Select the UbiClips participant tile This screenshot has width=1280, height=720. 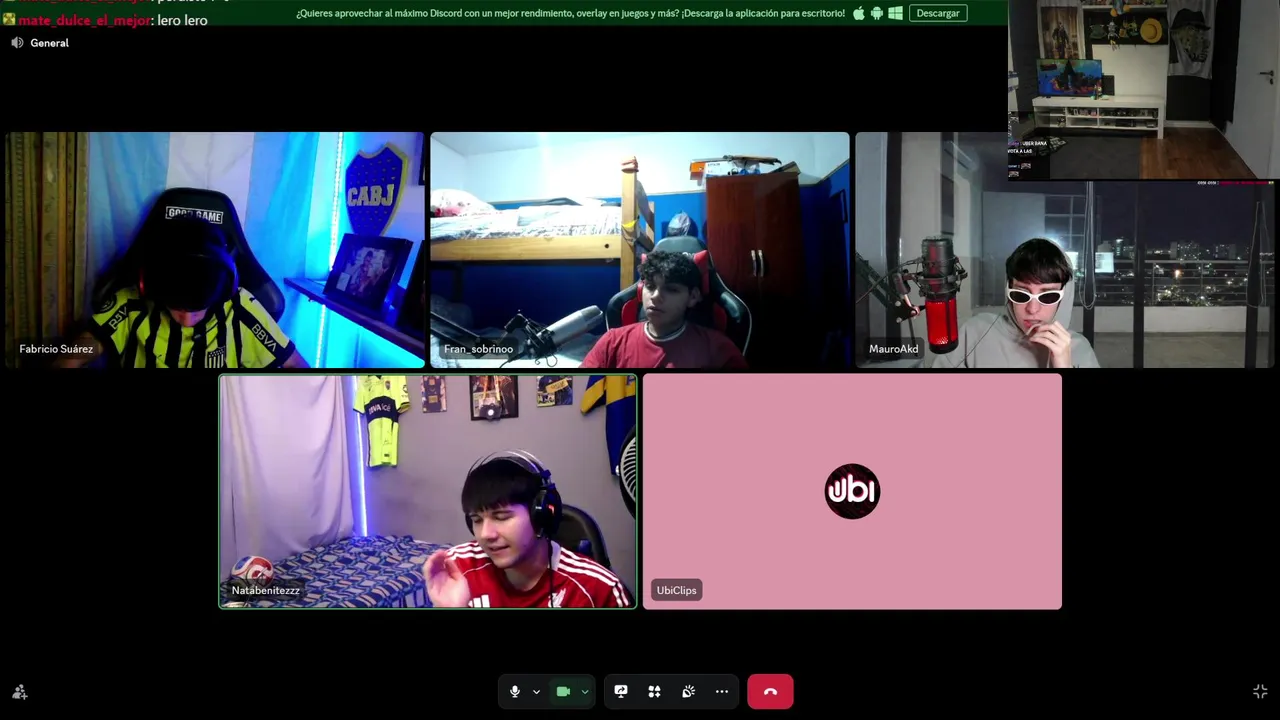(852, 491)
